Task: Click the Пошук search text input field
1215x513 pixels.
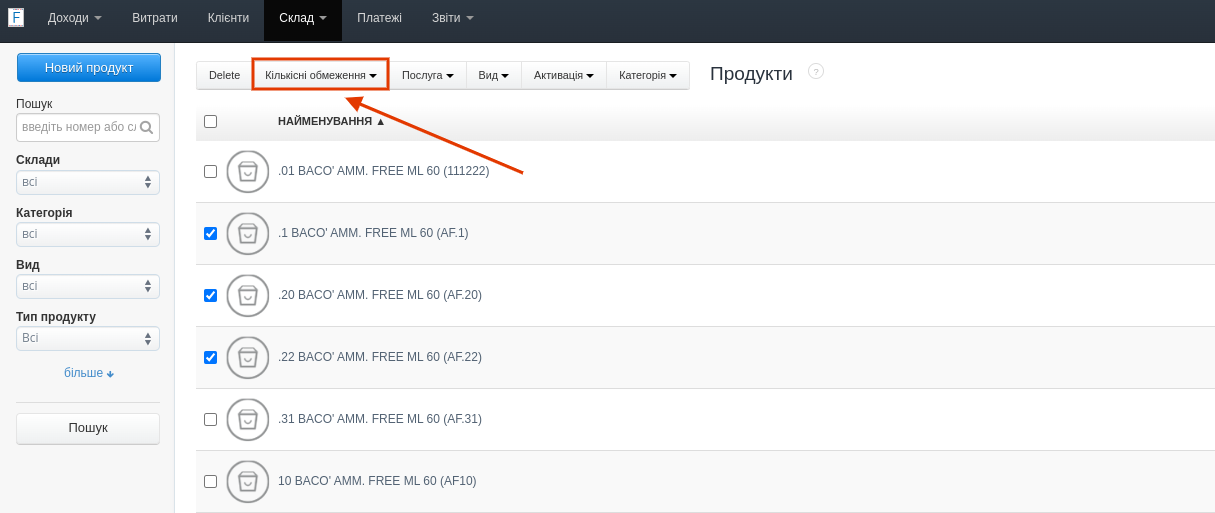Action: point(78,128)
